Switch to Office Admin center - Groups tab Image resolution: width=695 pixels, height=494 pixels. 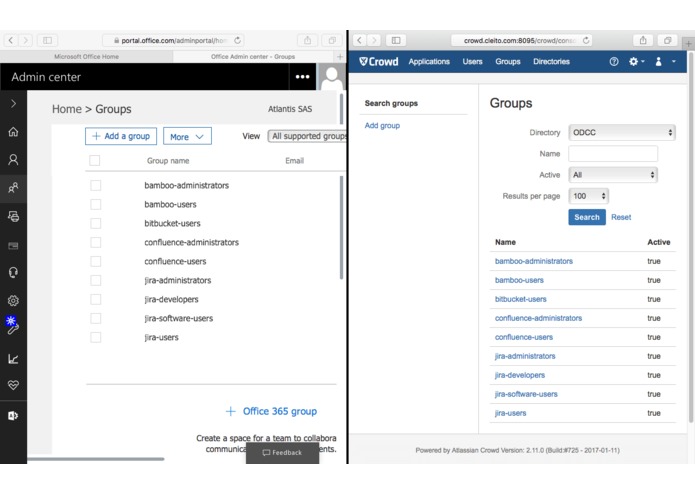253,57
